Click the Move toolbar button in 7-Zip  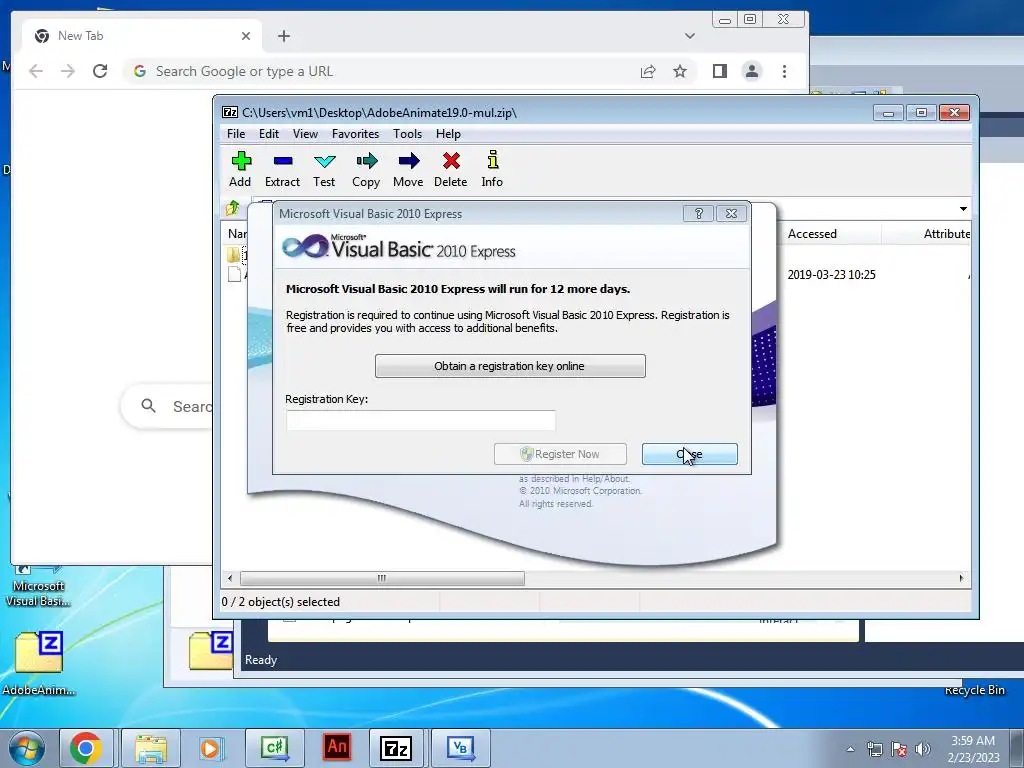(x=408, y=169)
